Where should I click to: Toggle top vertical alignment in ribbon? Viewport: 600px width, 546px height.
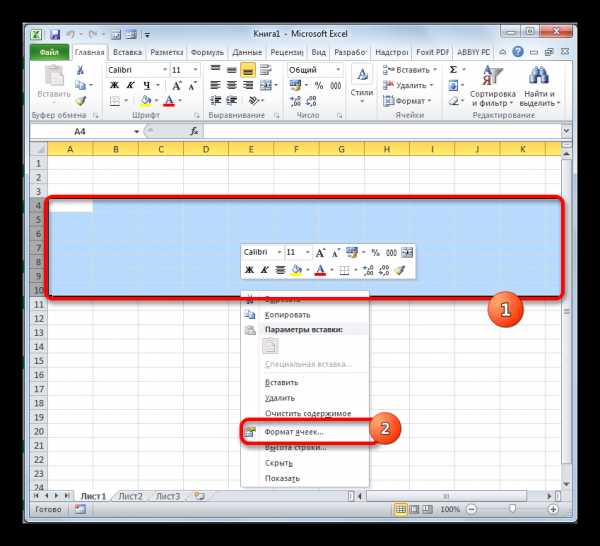pyautogui.click(x=215, y=70)
